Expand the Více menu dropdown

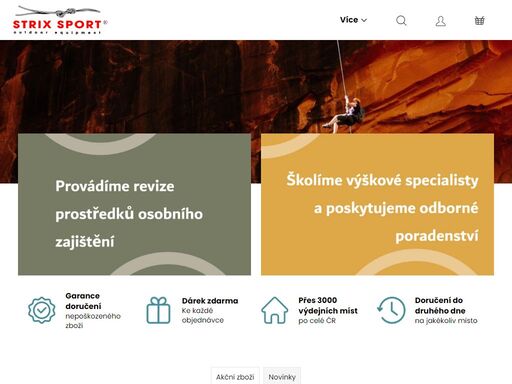(353, 20)
